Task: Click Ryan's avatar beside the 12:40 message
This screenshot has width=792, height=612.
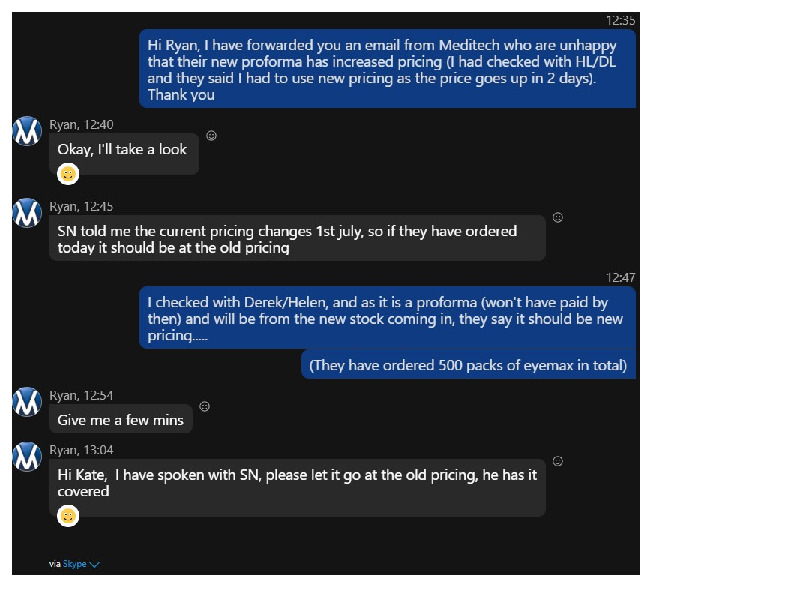Action: click(x=27, y=131)
